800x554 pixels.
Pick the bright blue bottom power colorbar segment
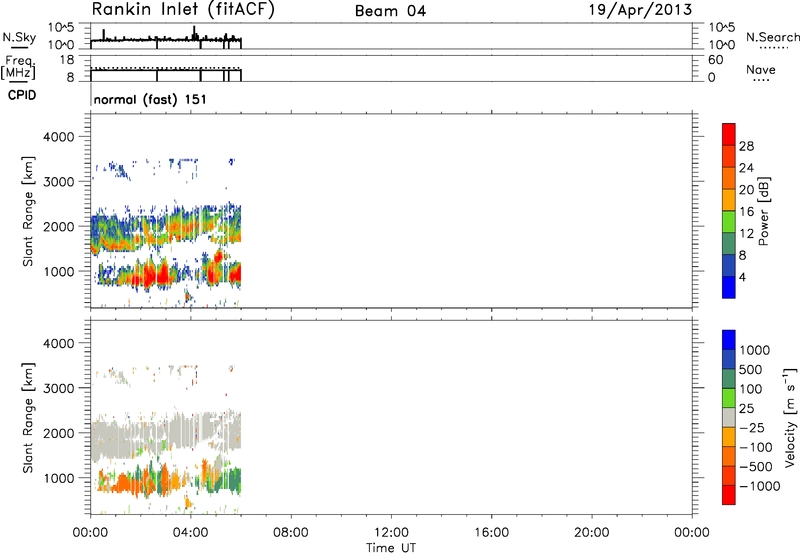pyautogui.click(x=729, y=288)
